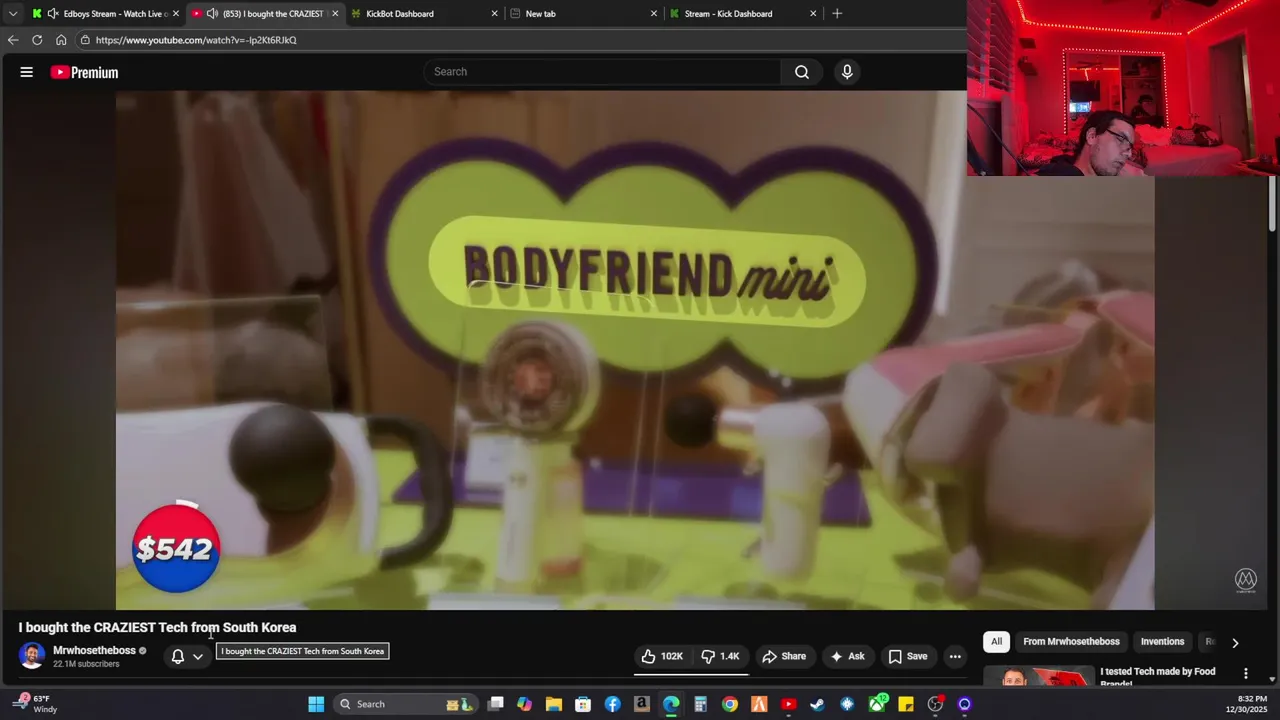Open Microsoft Edge from taskbar
Viewport: 1280px width, 720px height.
pos(671,704)
